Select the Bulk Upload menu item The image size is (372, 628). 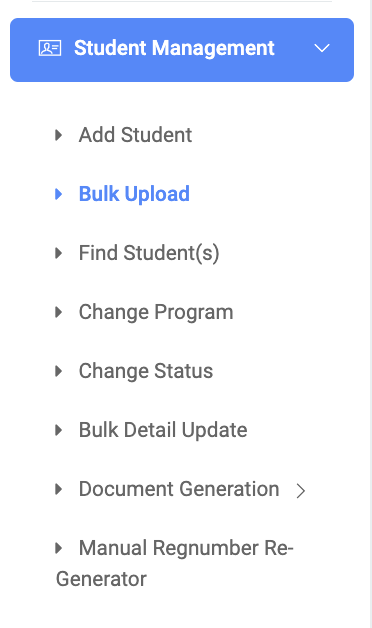coord(134,194)
